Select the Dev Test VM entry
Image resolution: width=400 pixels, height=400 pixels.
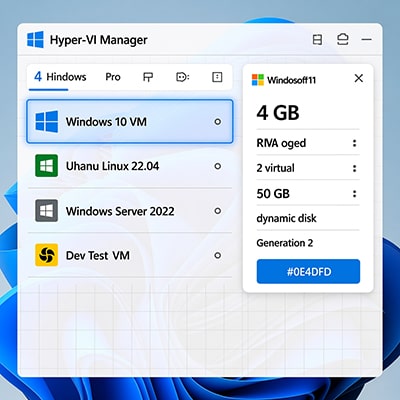pos(130,255)
